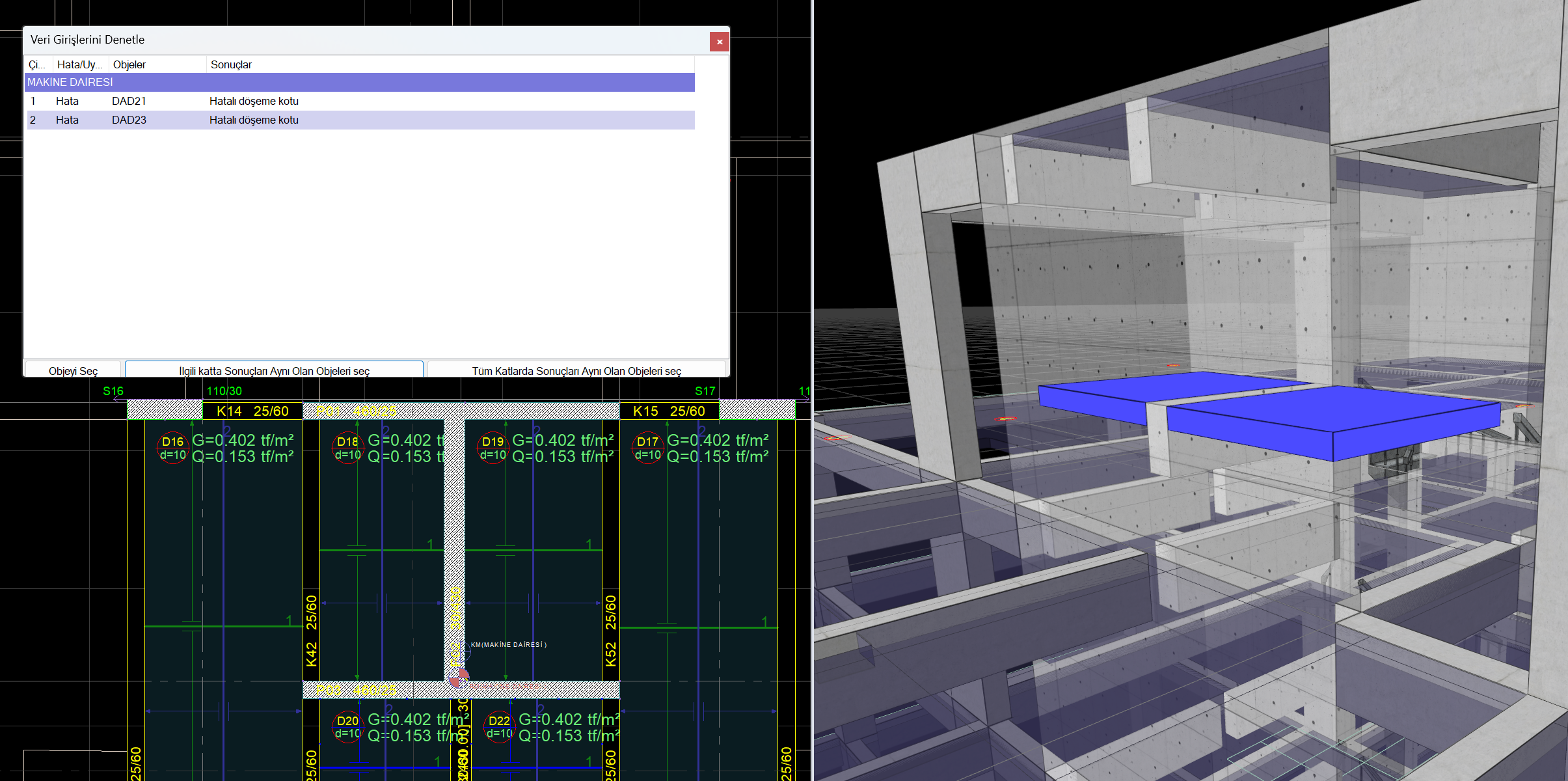The width and height of the screenshot is (1568, 781).
Task: Select the D16 slab marker circle
Action: pos(173,448)
